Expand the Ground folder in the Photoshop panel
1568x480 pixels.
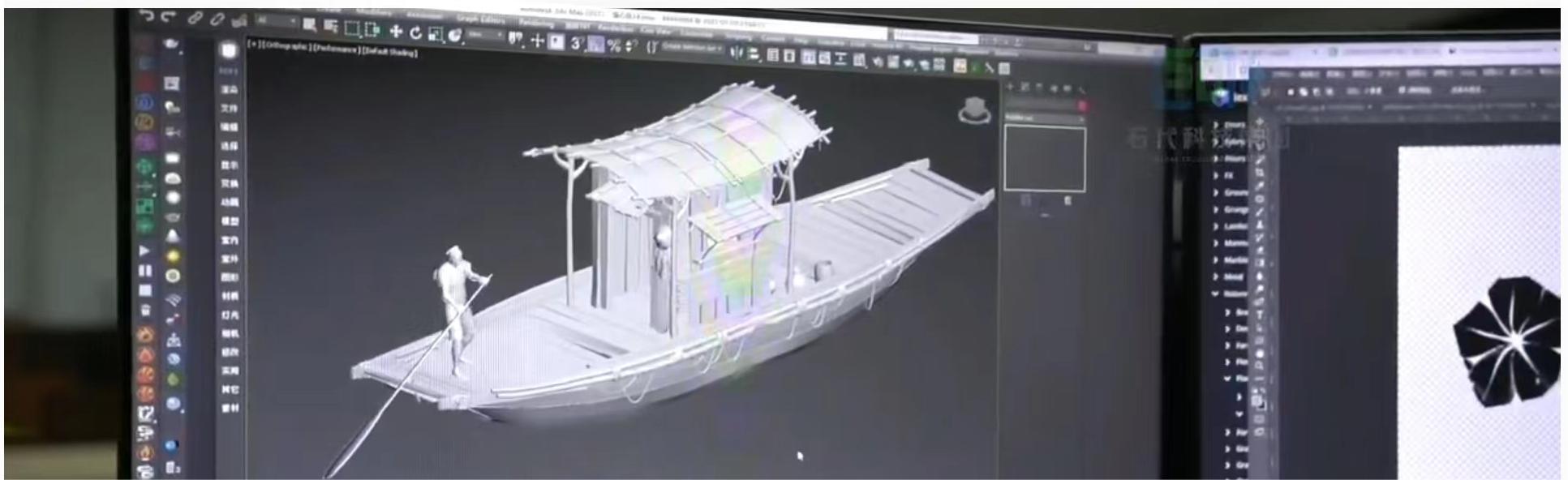pyautogui.click(x=1217, y=192)
